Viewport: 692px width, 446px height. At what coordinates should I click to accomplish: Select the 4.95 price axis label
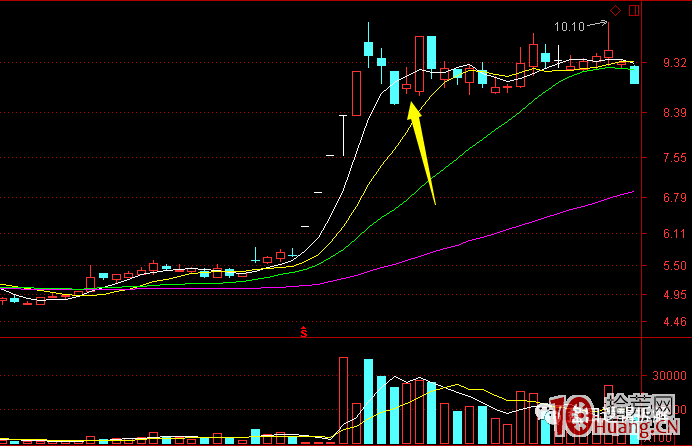point(675,295)
